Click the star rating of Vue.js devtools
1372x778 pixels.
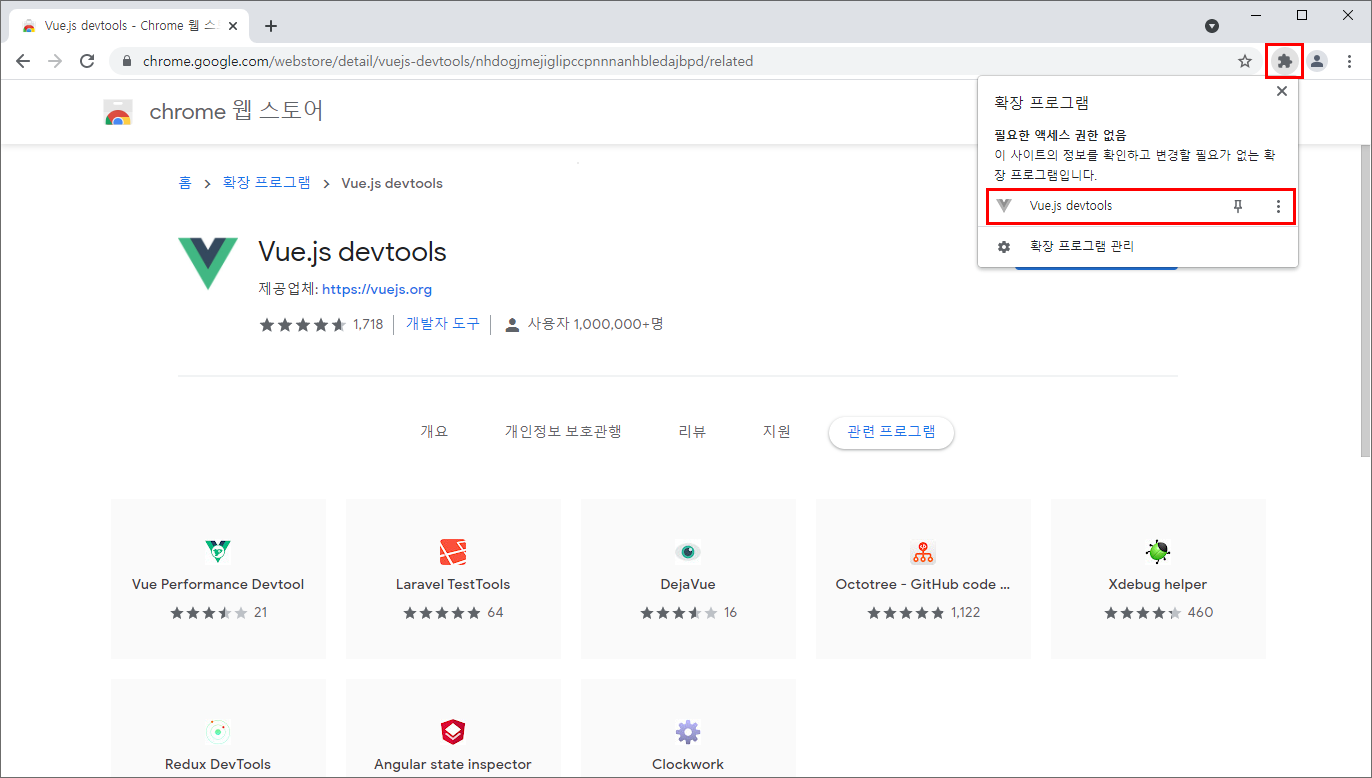(x=303, y=324)
